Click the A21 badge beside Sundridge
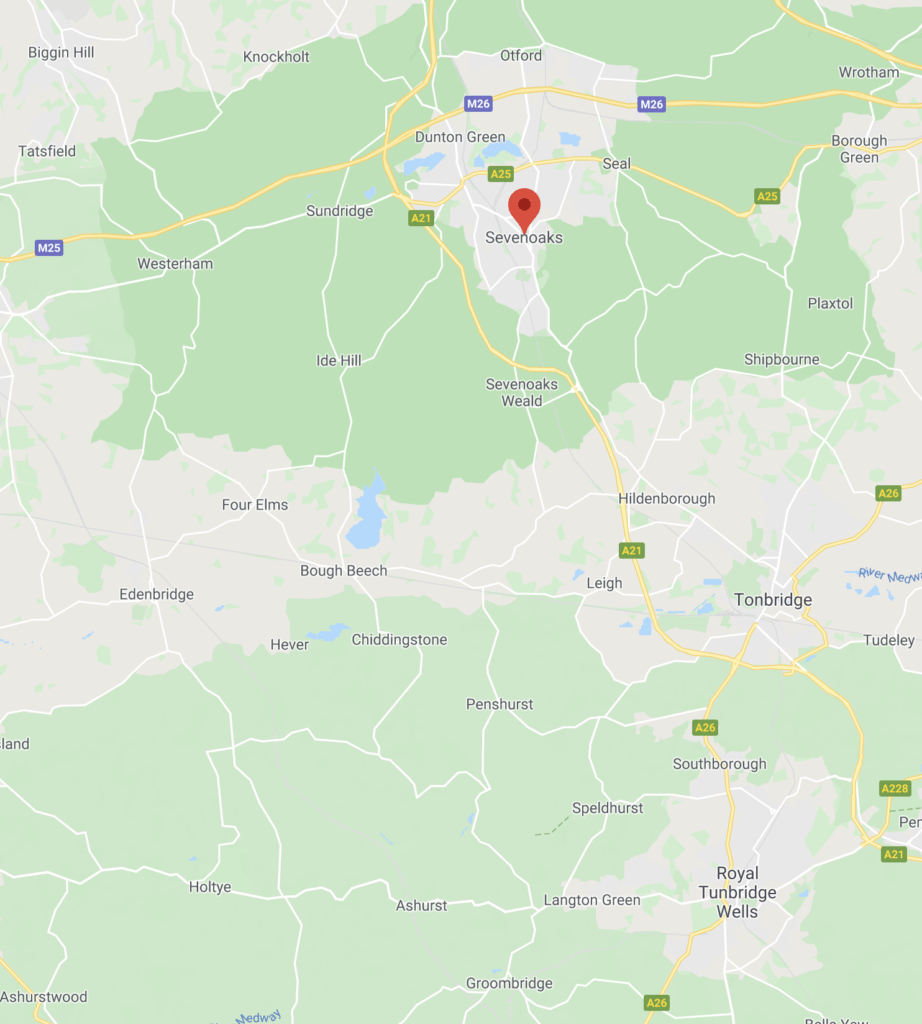This screenshot has width=922, height=1024. click(421, 218)
